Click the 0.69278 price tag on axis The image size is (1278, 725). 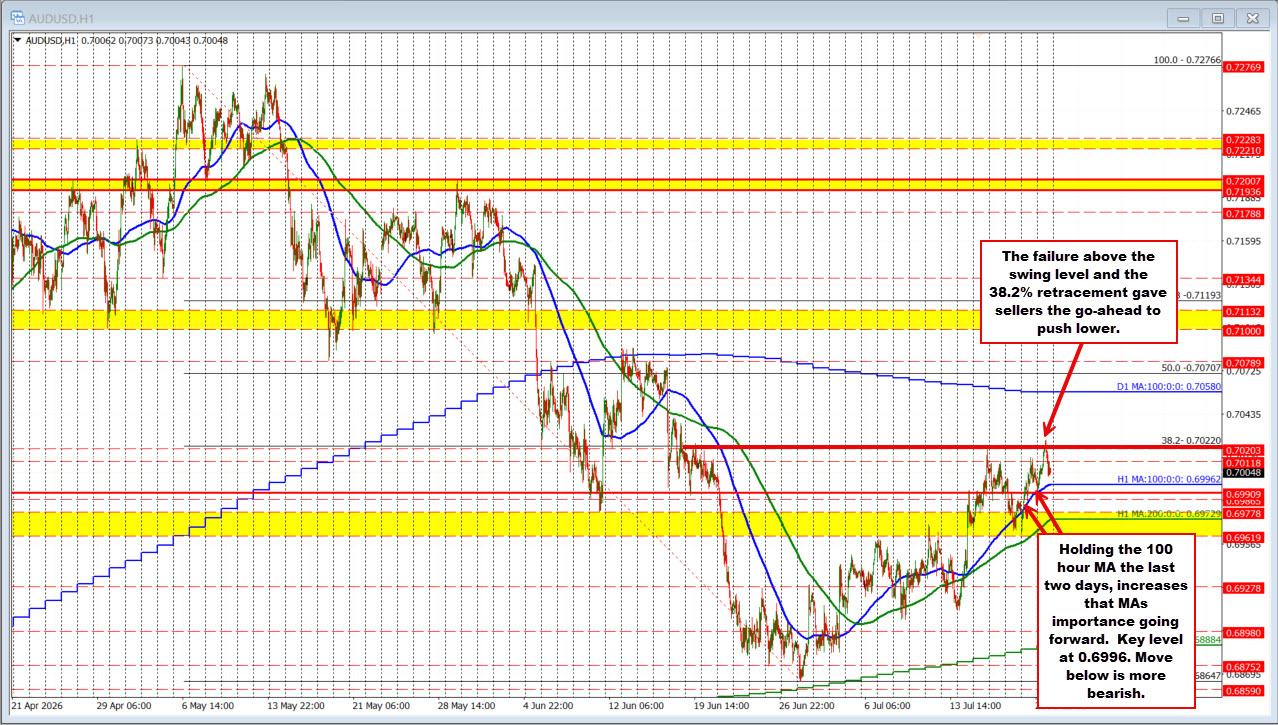pyautogui.click(x=1245, y=588)
